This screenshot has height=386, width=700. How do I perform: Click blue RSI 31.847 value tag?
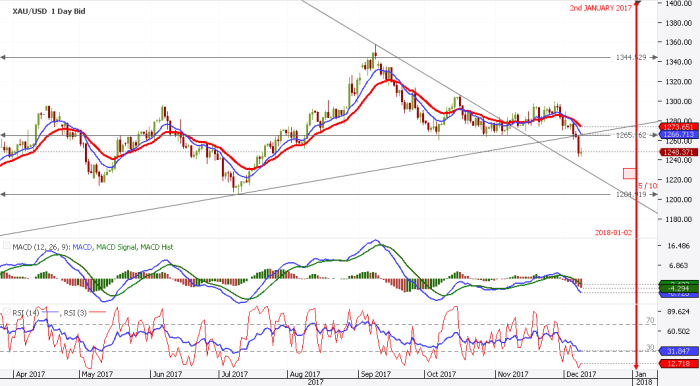(x=679, y=351)
